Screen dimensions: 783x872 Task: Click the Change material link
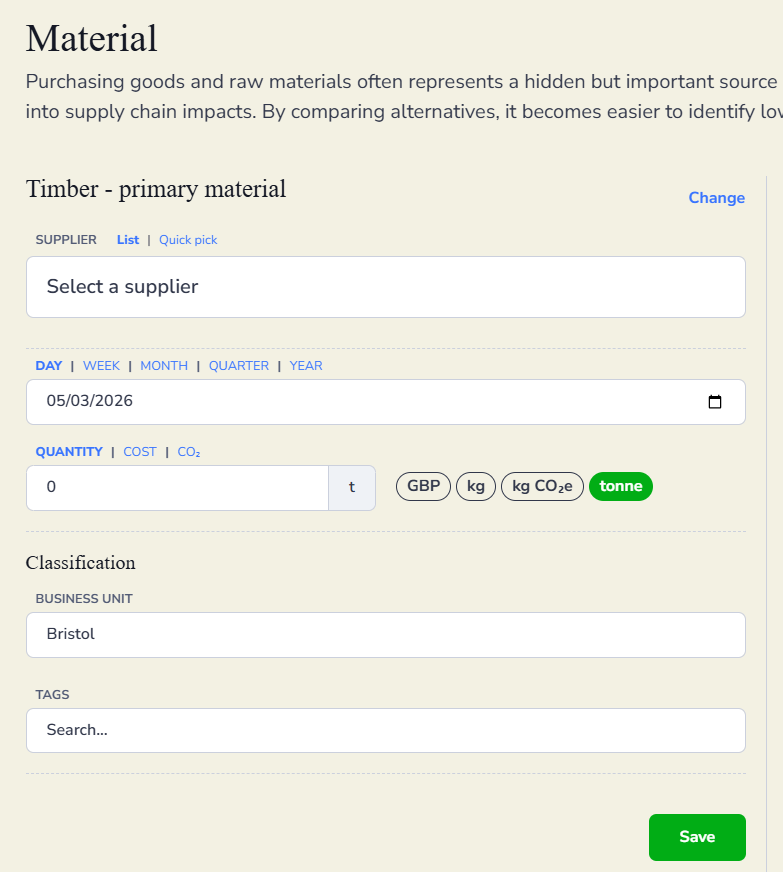[716, 198]
